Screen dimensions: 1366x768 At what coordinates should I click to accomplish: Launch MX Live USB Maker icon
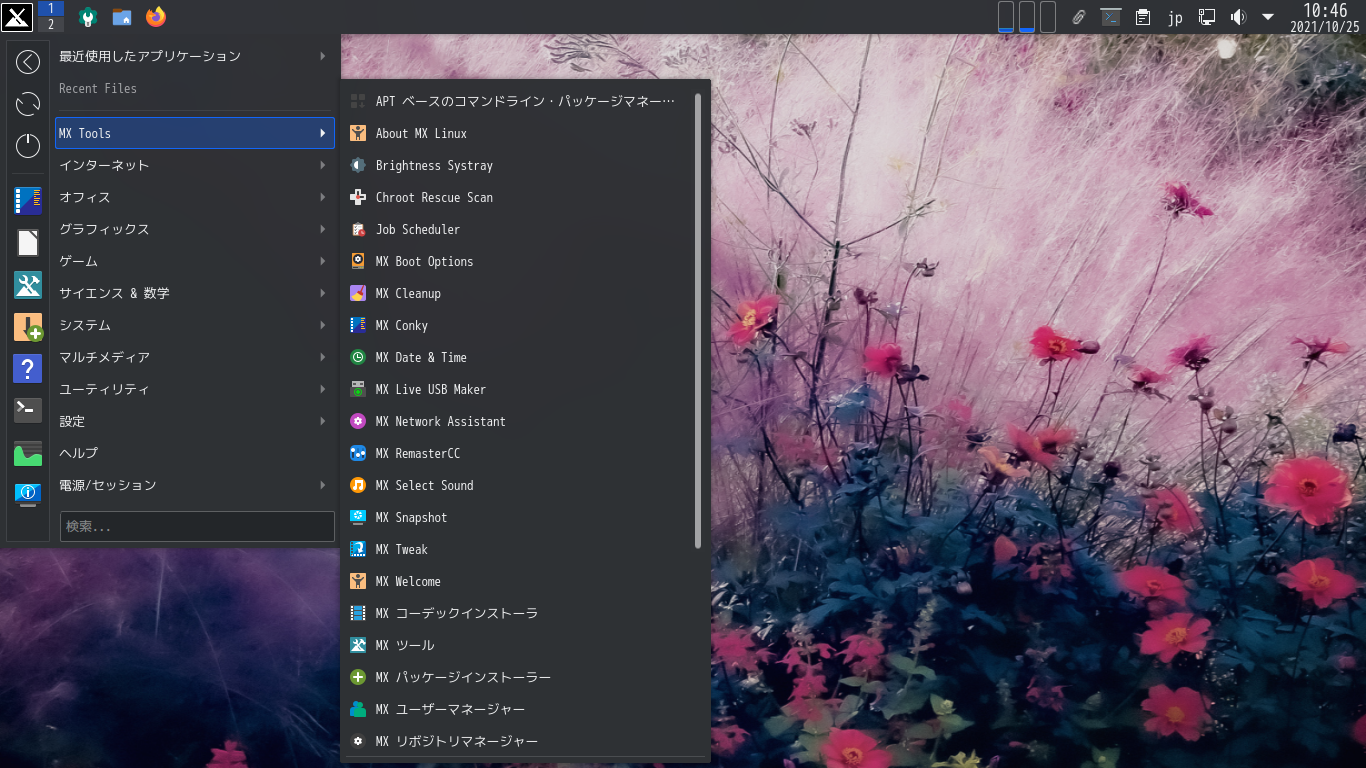(358, 389)
